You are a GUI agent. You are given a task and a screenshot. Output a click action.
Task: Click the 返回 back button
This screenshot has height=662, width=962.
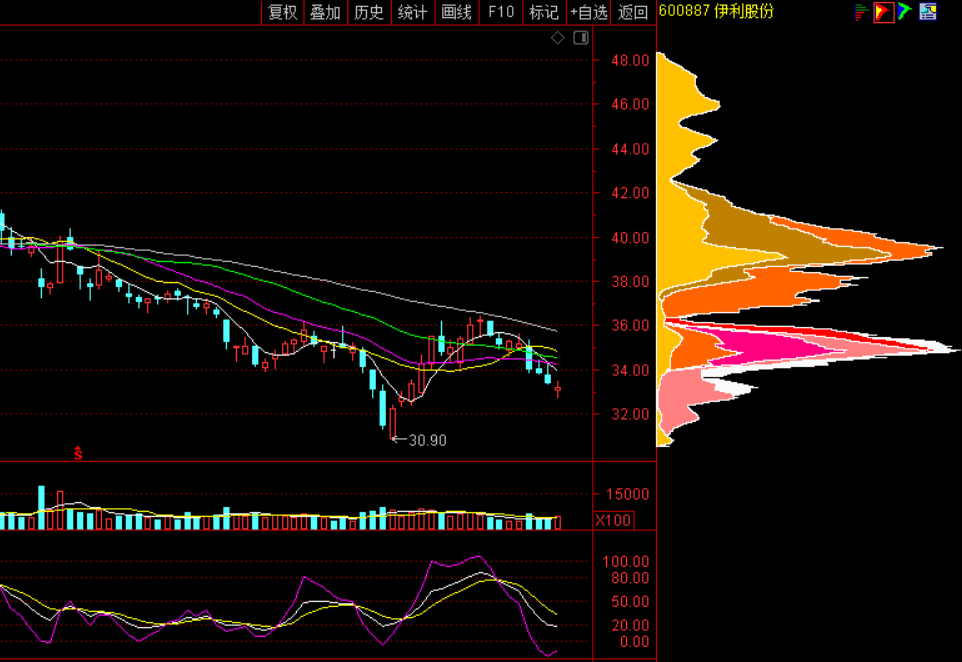click(633, 12)
